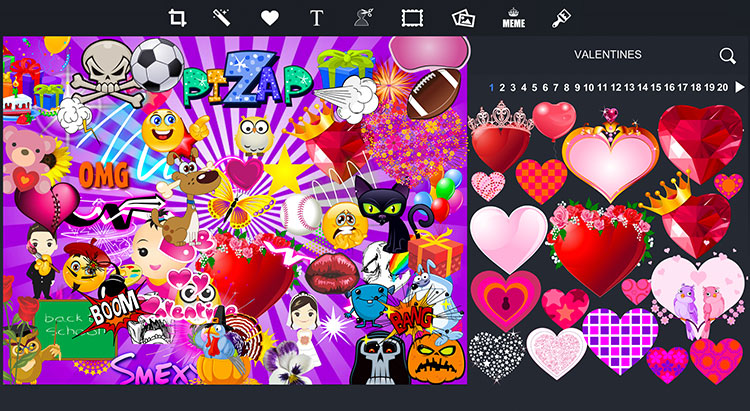Open the add photos tool
The image size is (750, 411).
[x=463, y=18]
